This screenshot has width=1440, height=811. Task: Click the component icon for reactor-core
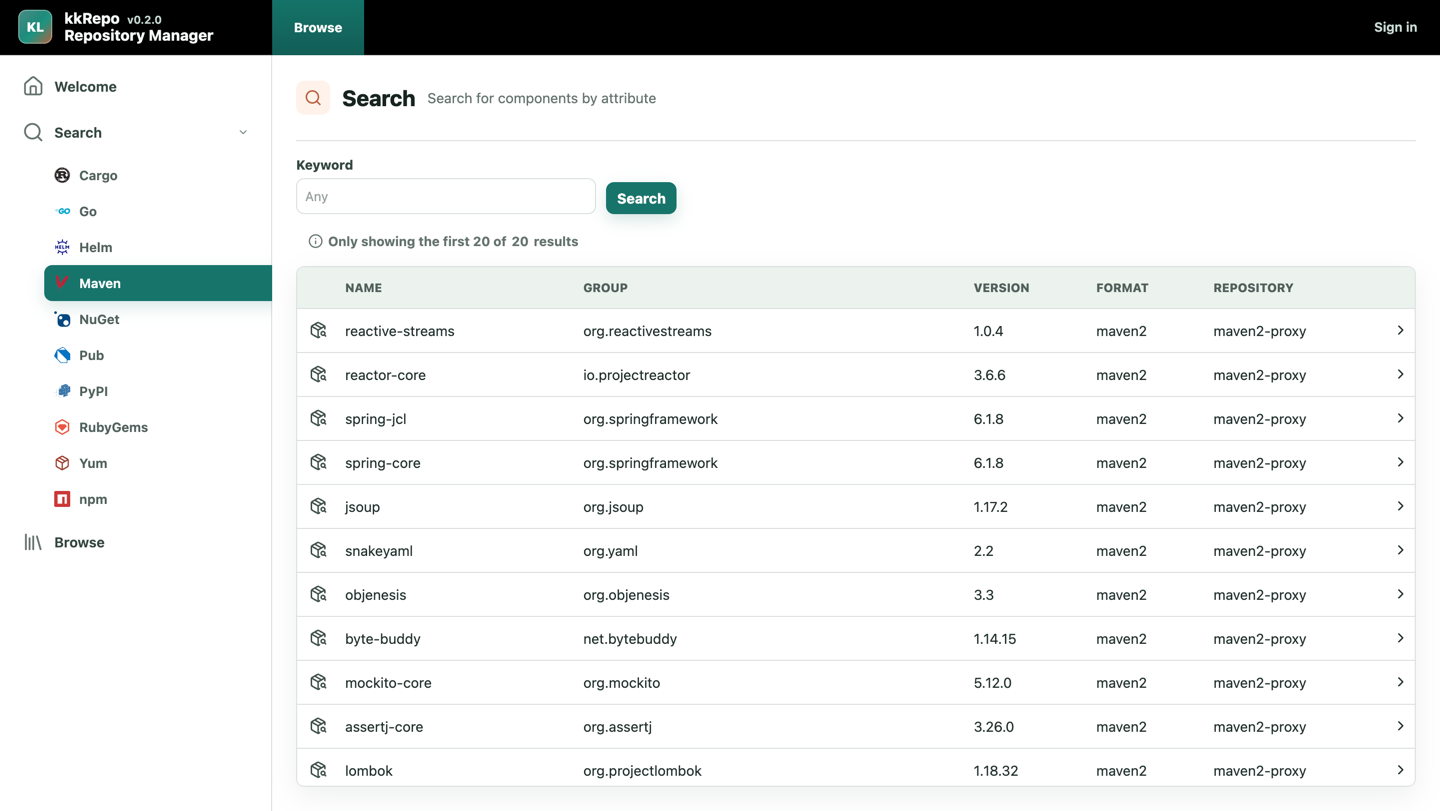click(x=318, y=374)
